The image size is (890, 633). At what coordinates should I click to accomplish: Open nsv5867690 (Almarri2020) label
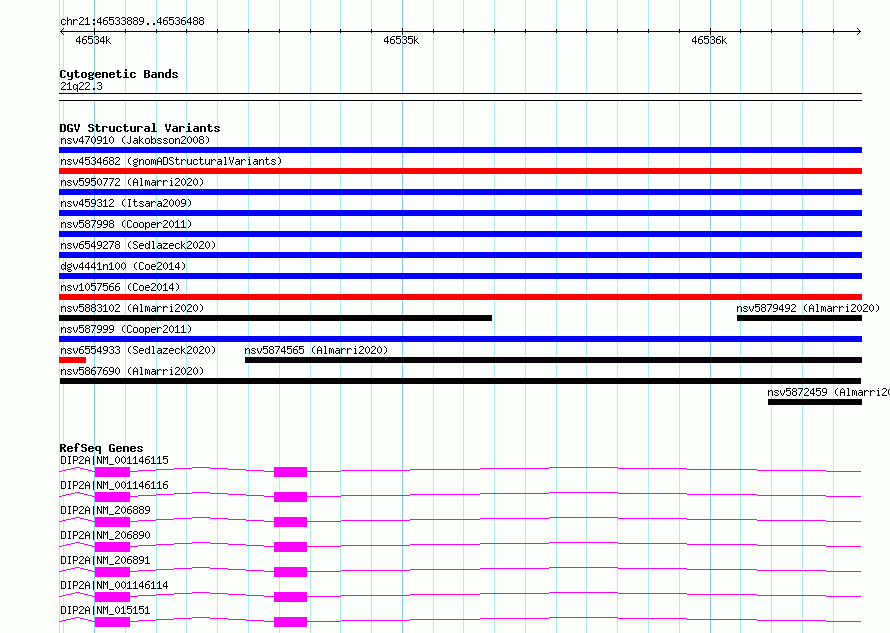click(132, 371)
